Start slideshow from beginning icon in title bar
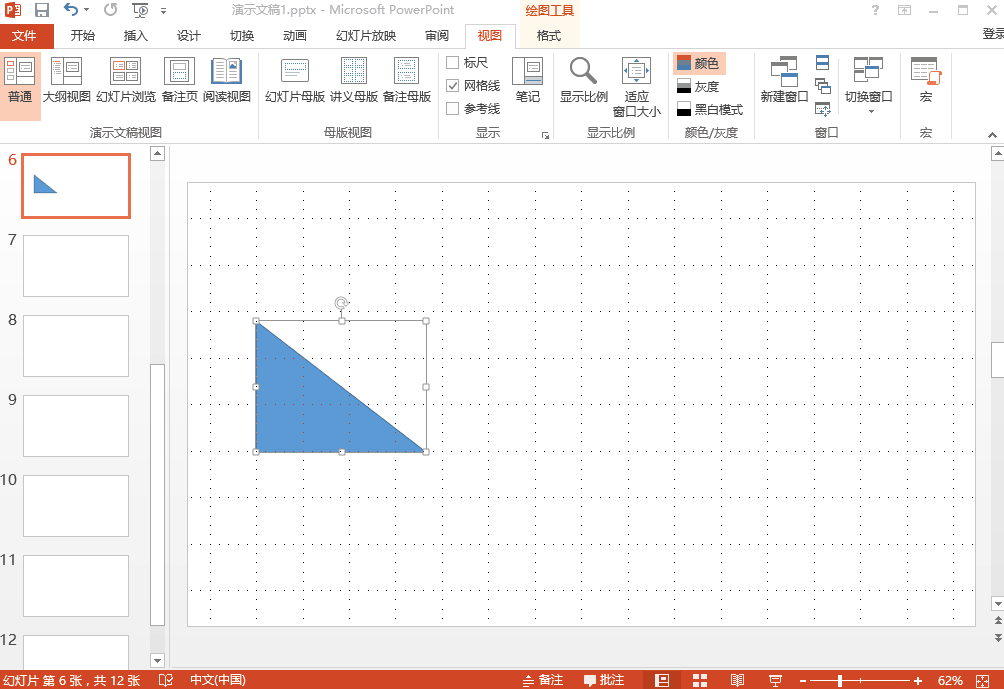This screenshot has height=689, width=1004. (140, 10)
